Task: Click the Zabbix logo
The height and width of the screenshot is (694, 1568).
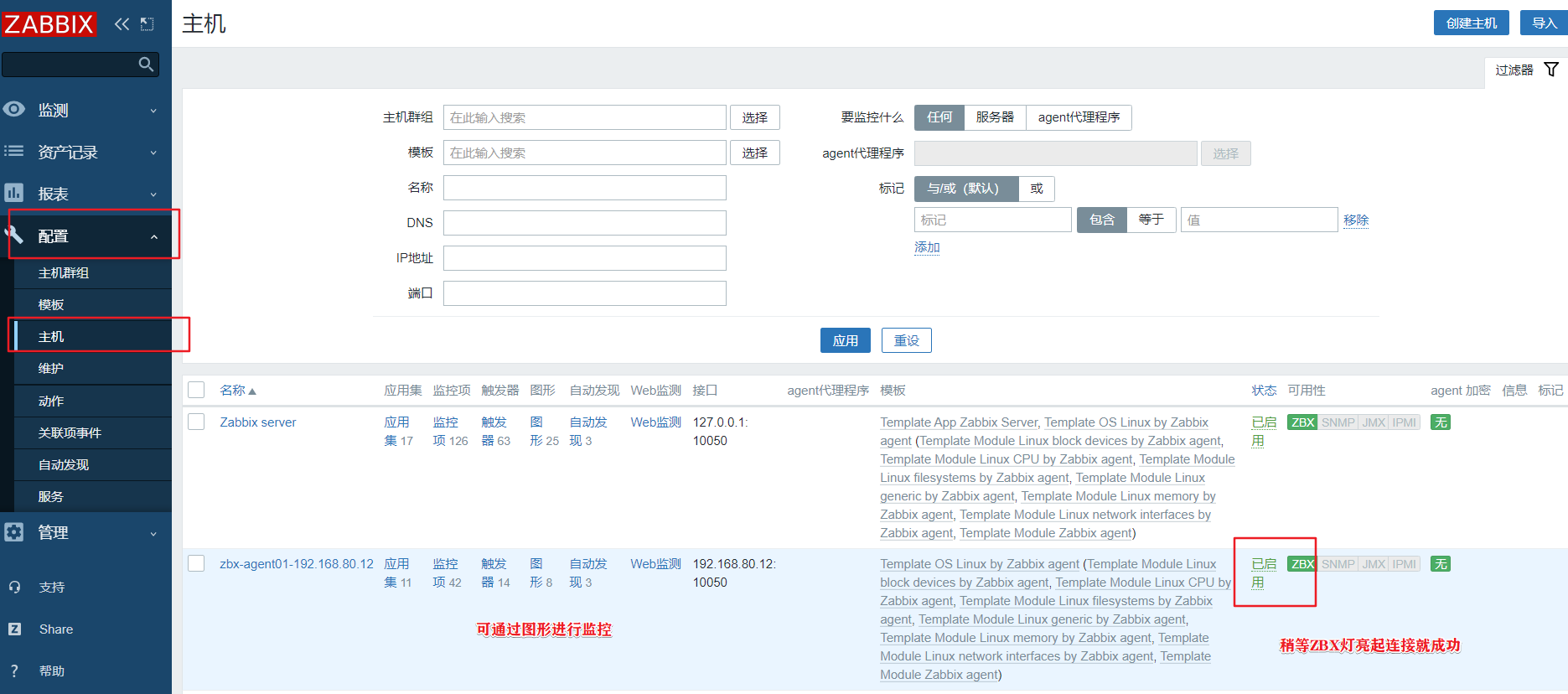Action: (x=49, y=23)
